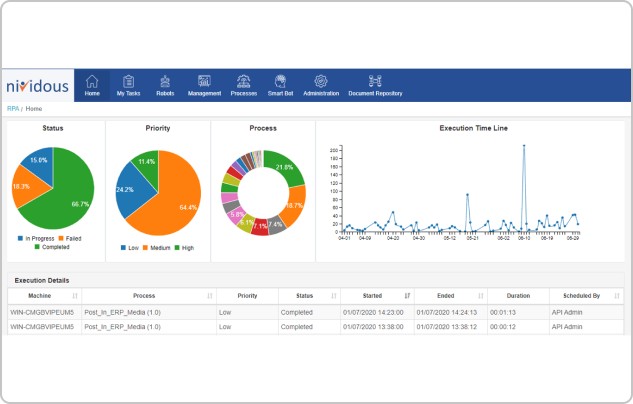Click the Nividous logo
Screen dimensions: 633x404
click(x=38, y=86)
